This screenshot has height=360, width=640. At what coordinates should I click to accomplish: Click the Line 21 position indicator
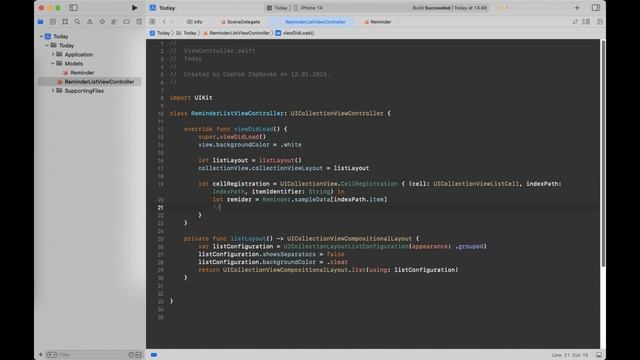click(570, 355)
